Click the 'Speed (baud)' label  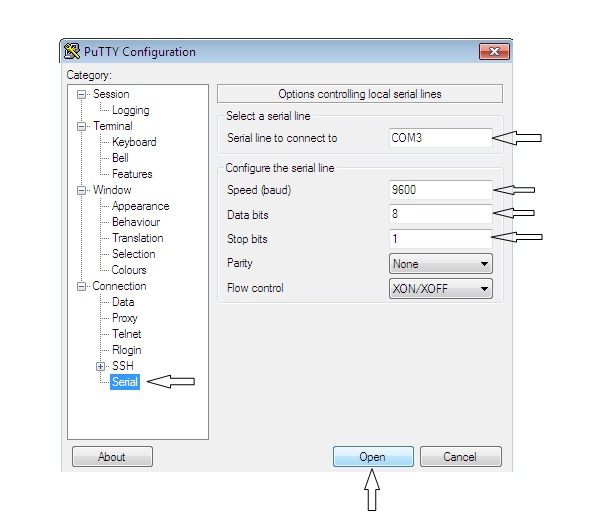point(259,190)
